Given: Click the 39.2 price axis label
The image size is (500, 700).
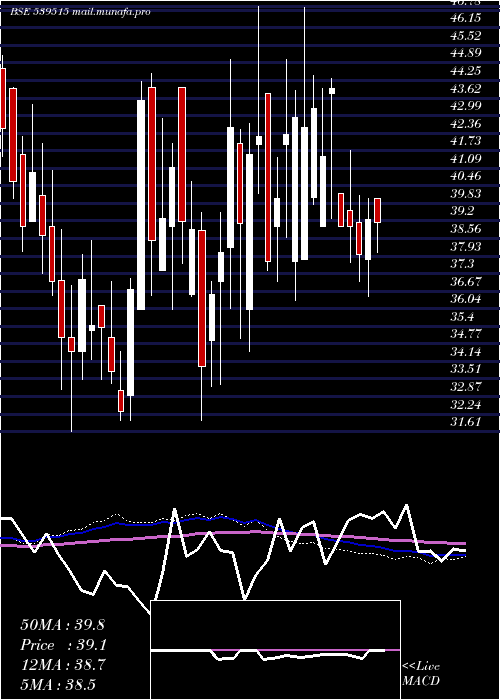Looking at the screenshot, I should (462, 212).
